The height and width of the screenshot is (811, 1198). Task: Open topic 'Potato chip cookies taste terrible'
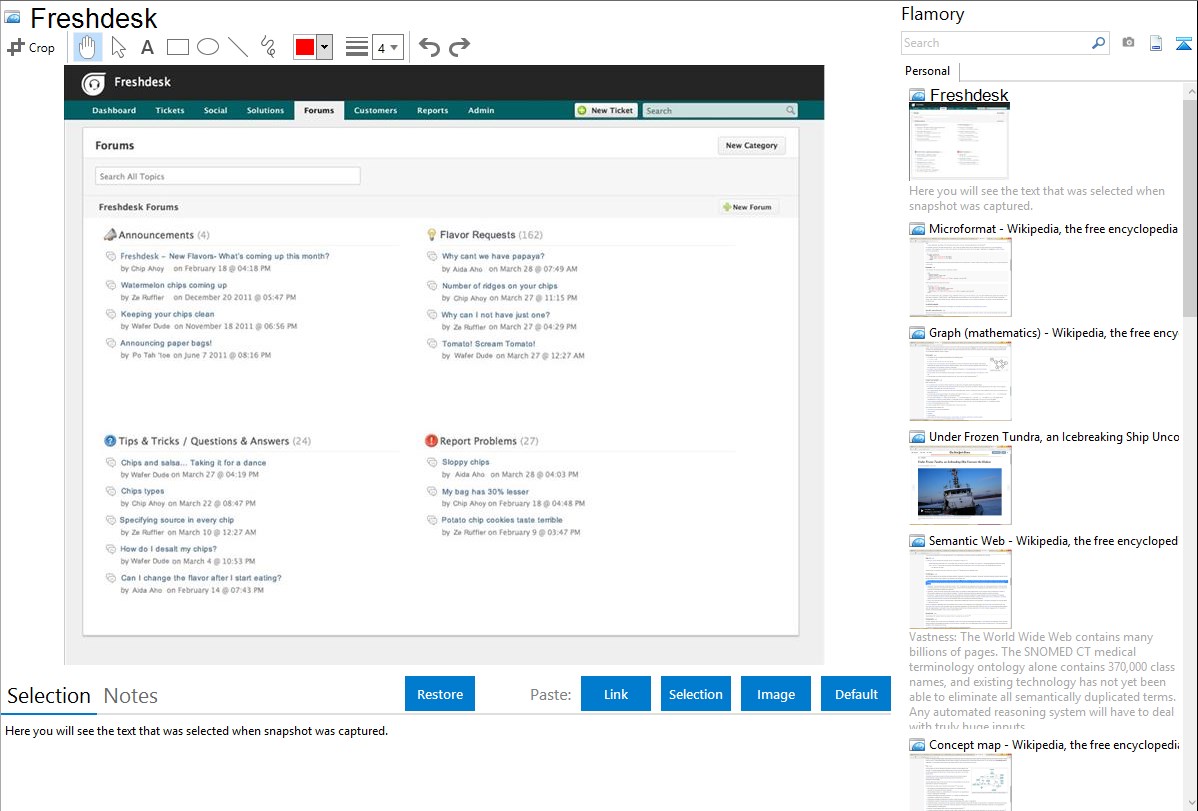[502, 520]
